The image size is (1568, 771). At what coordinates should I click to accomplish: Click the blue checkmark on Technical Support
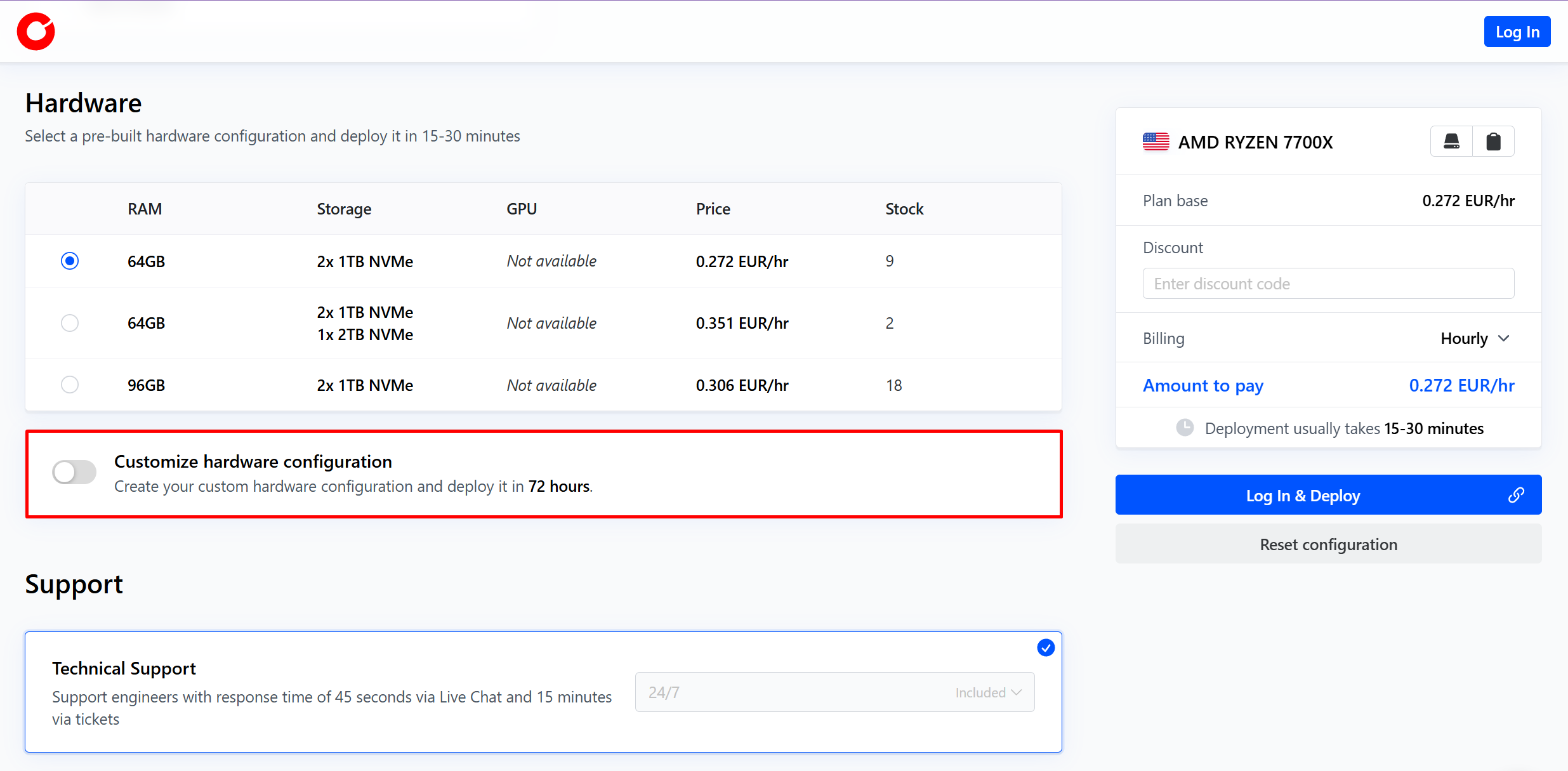pyautogui.click(x=1046, y=647)
